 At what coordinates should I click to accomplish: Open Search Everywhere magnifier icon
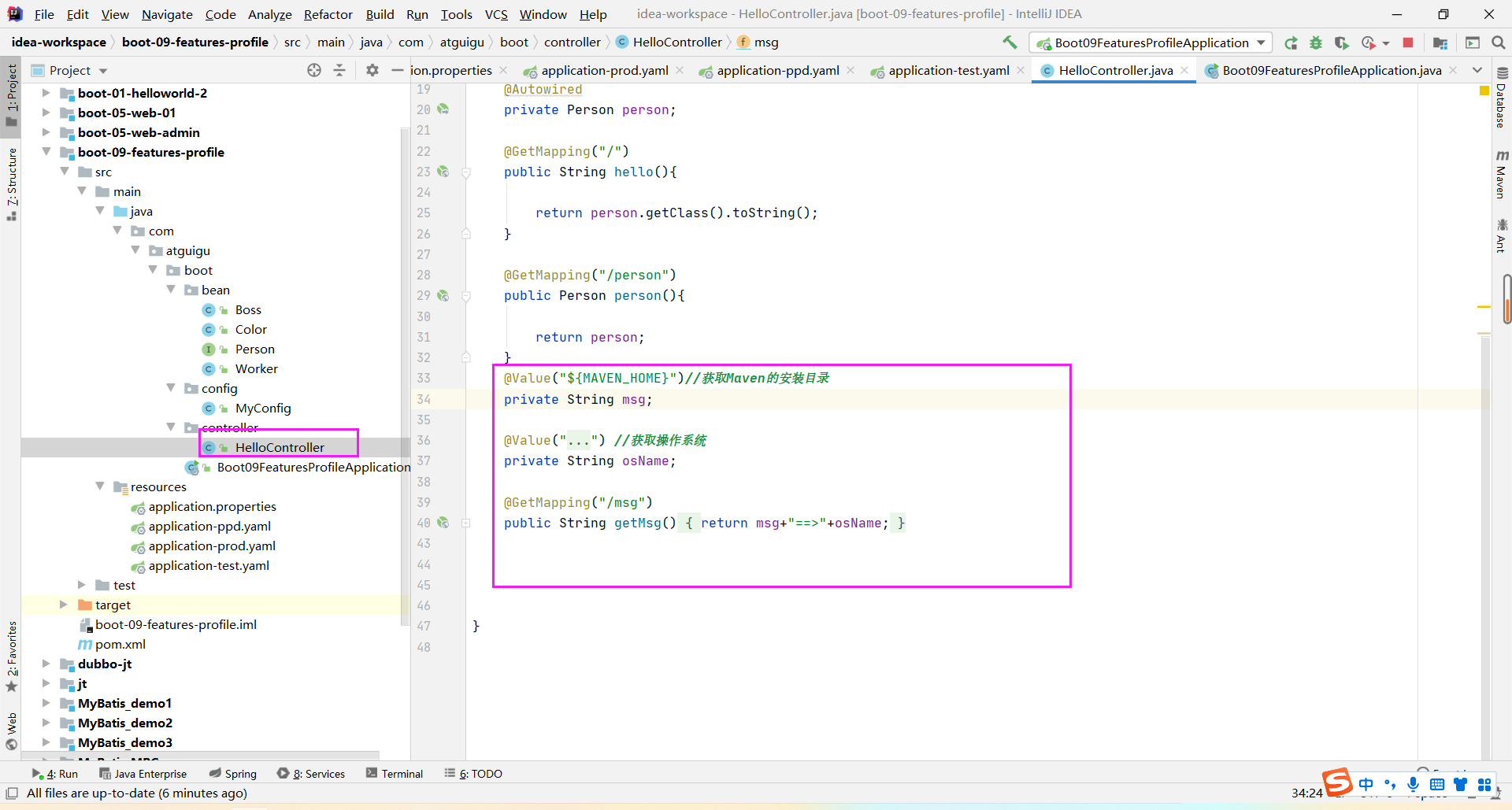[1499, 43]
